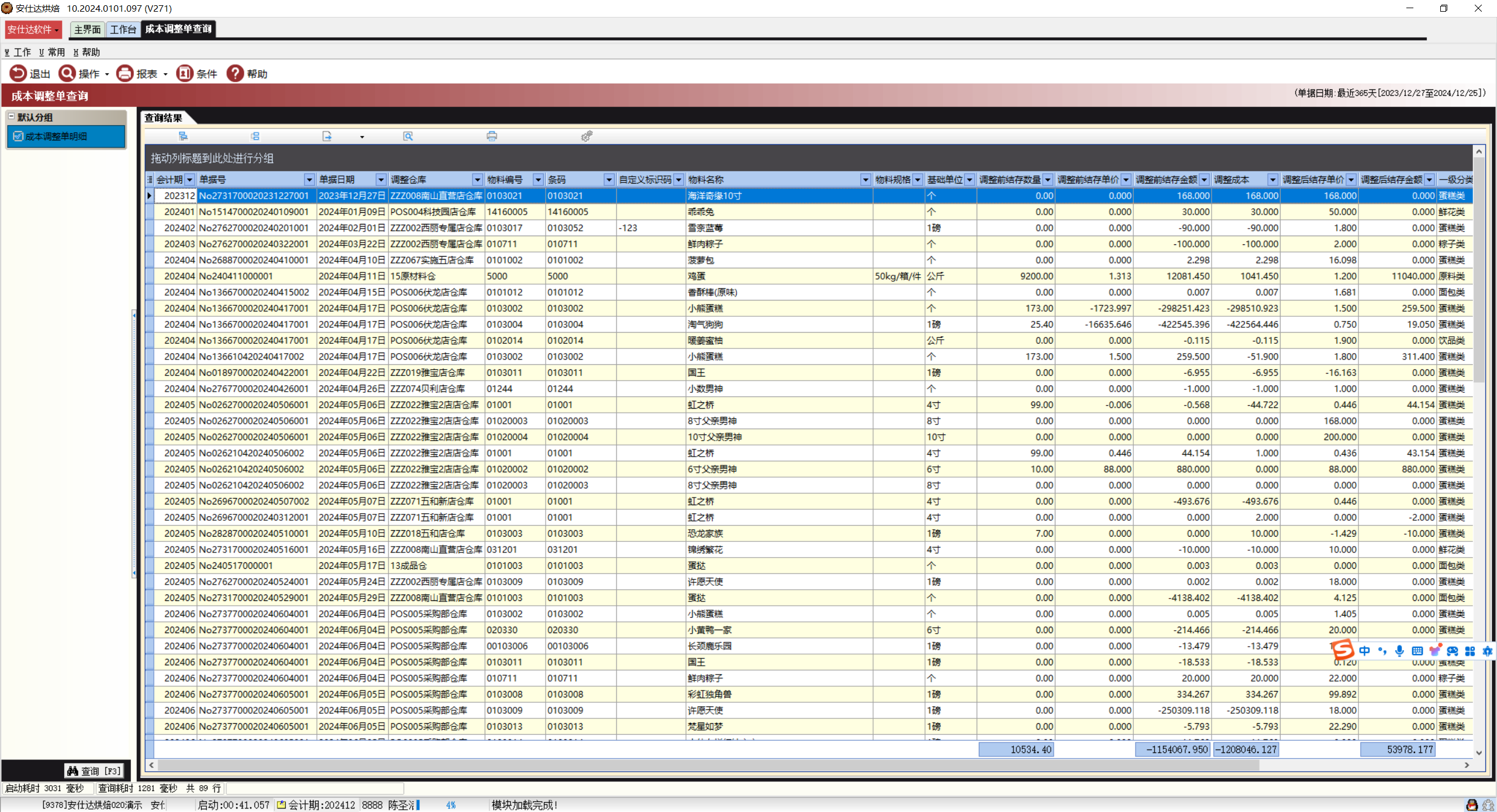This screenshot has height=812, width=1497.
Task: Open the 操作 toolbar dropdown arrow
Action: [107, 74]
